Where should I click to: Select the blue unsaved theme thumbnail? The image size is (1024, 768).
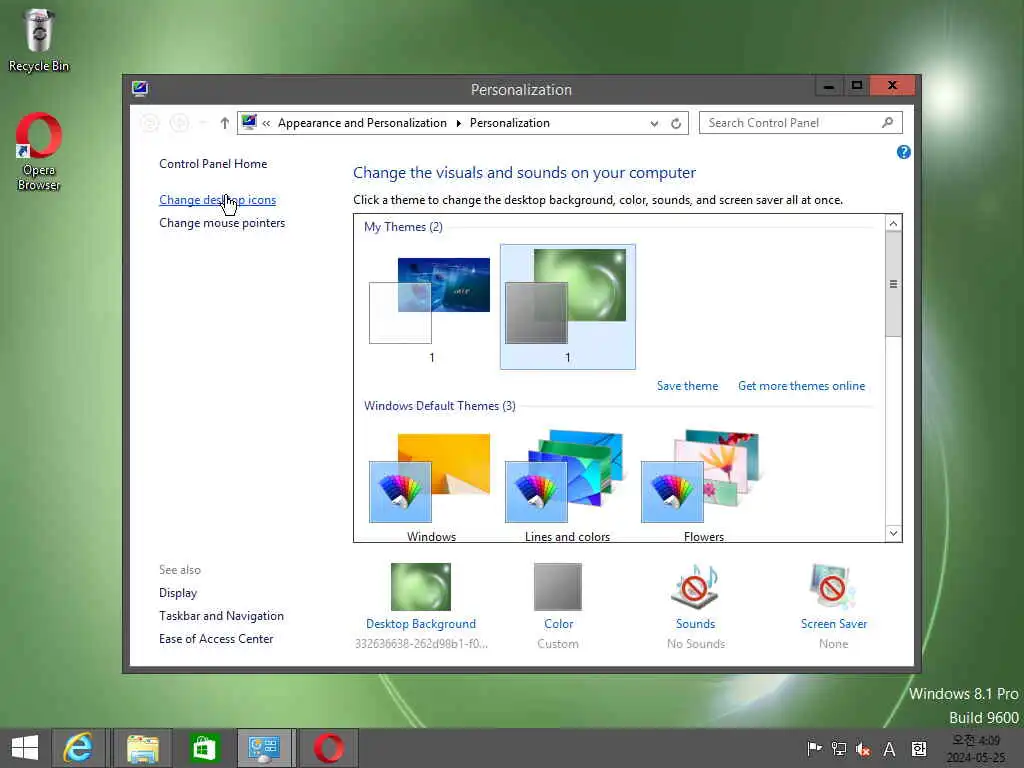coord(432,307)
